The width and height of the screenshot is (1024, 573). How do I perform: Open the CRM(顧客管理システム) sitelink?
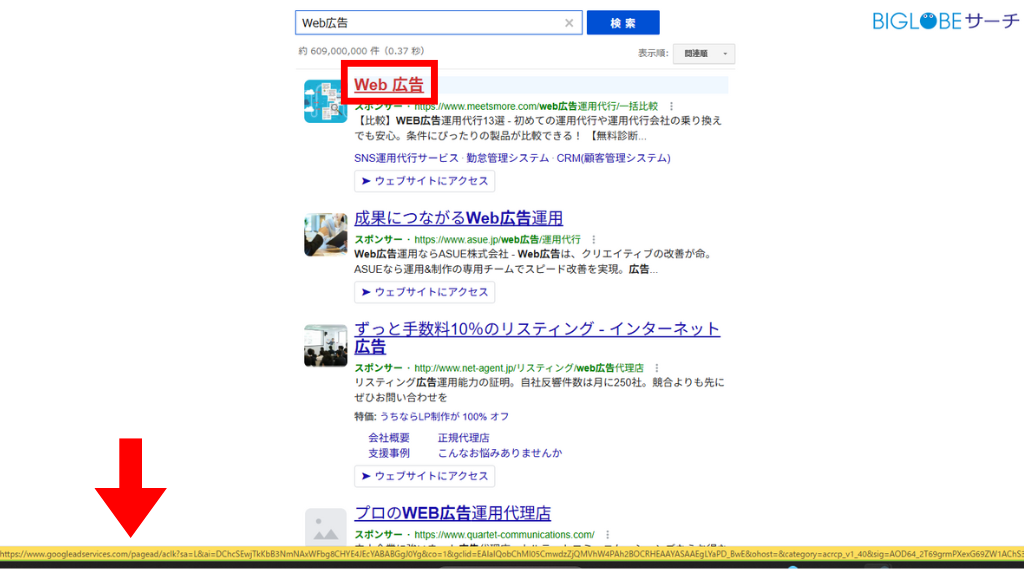pos(613,158)
